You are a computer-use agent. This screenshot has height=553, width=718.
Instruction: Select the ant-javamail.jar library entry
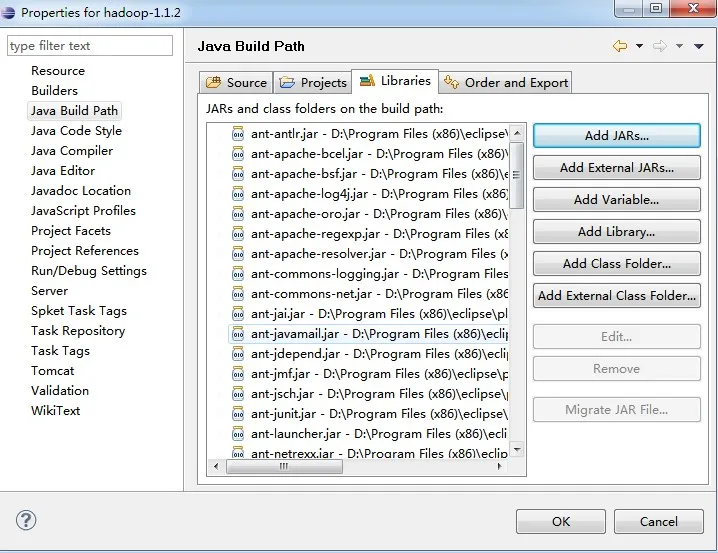(x=368, y=334)
